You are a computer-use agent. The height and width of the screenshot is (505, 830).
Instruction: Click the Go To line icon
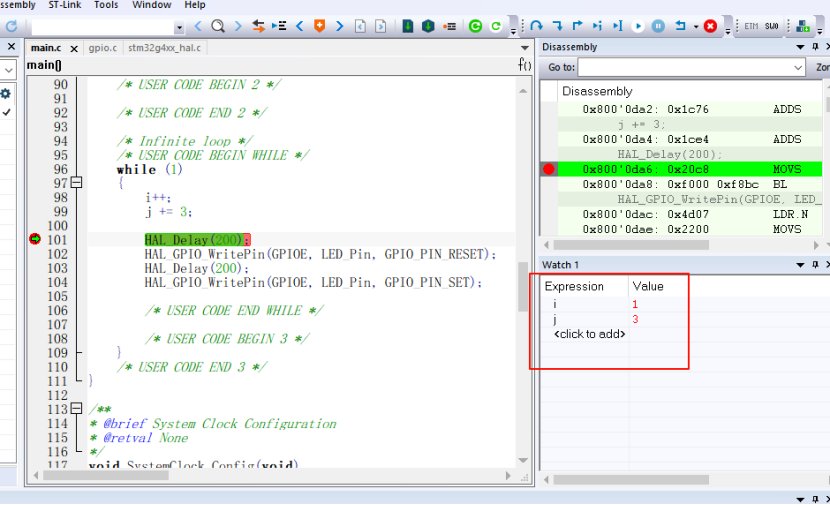(279, 26)
